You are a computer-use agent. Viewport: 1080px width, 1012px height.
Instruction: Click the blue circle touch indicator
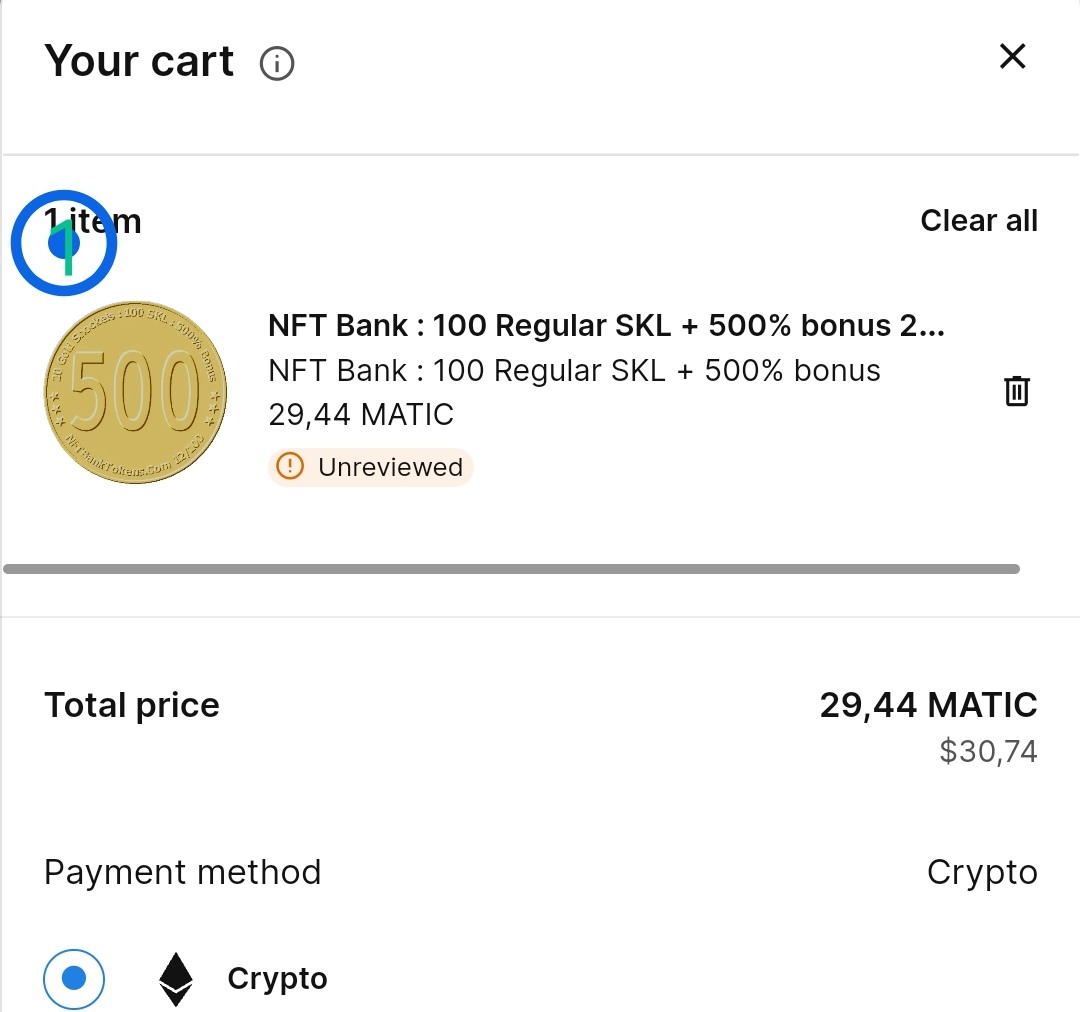64,243
